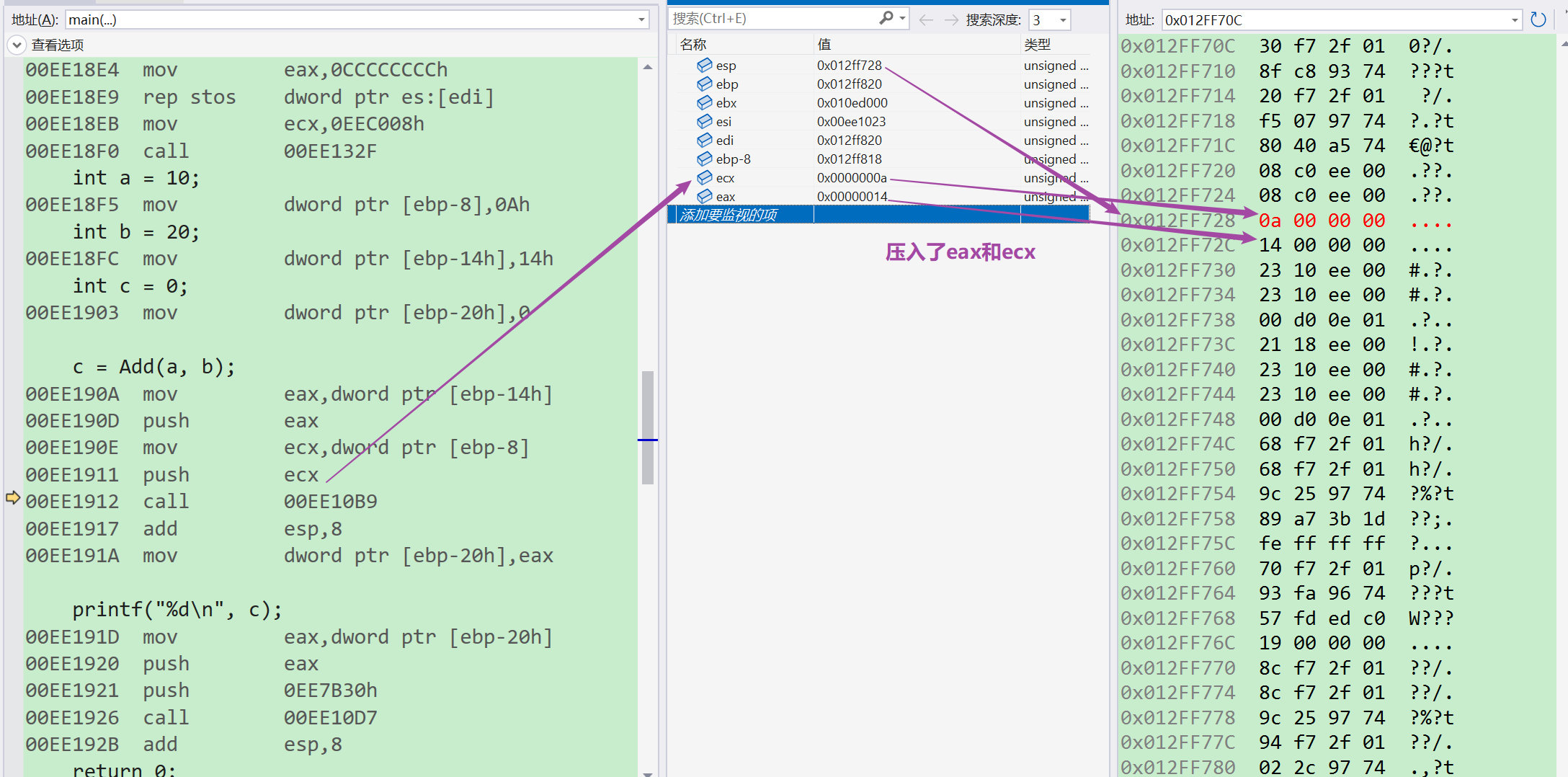Image resolution: width=1568 pixels, height=777 pixels.
Task: Click the disassembly address field main(...)
Action: [357, 19]
